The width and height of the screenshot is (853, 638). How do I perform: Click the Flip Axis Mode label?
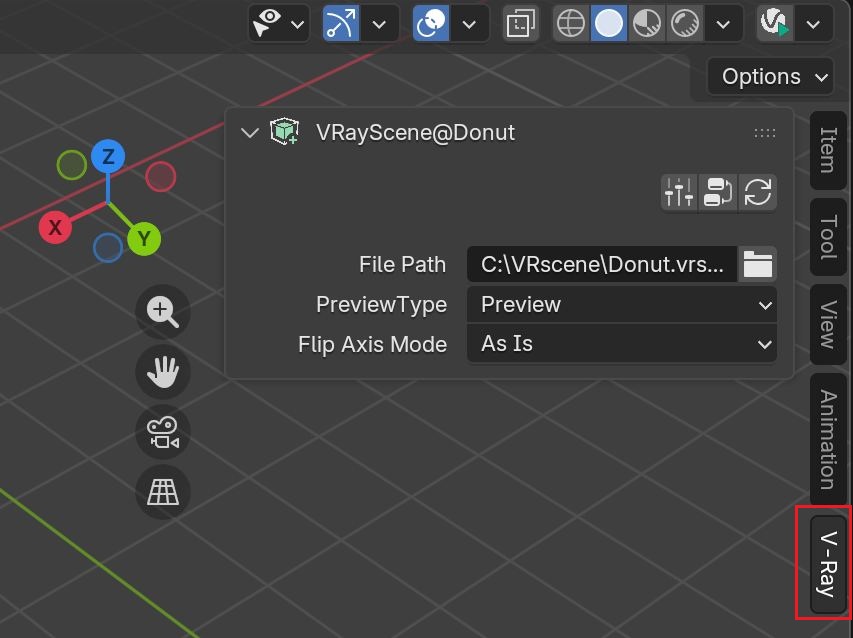(x=372, y=344)
